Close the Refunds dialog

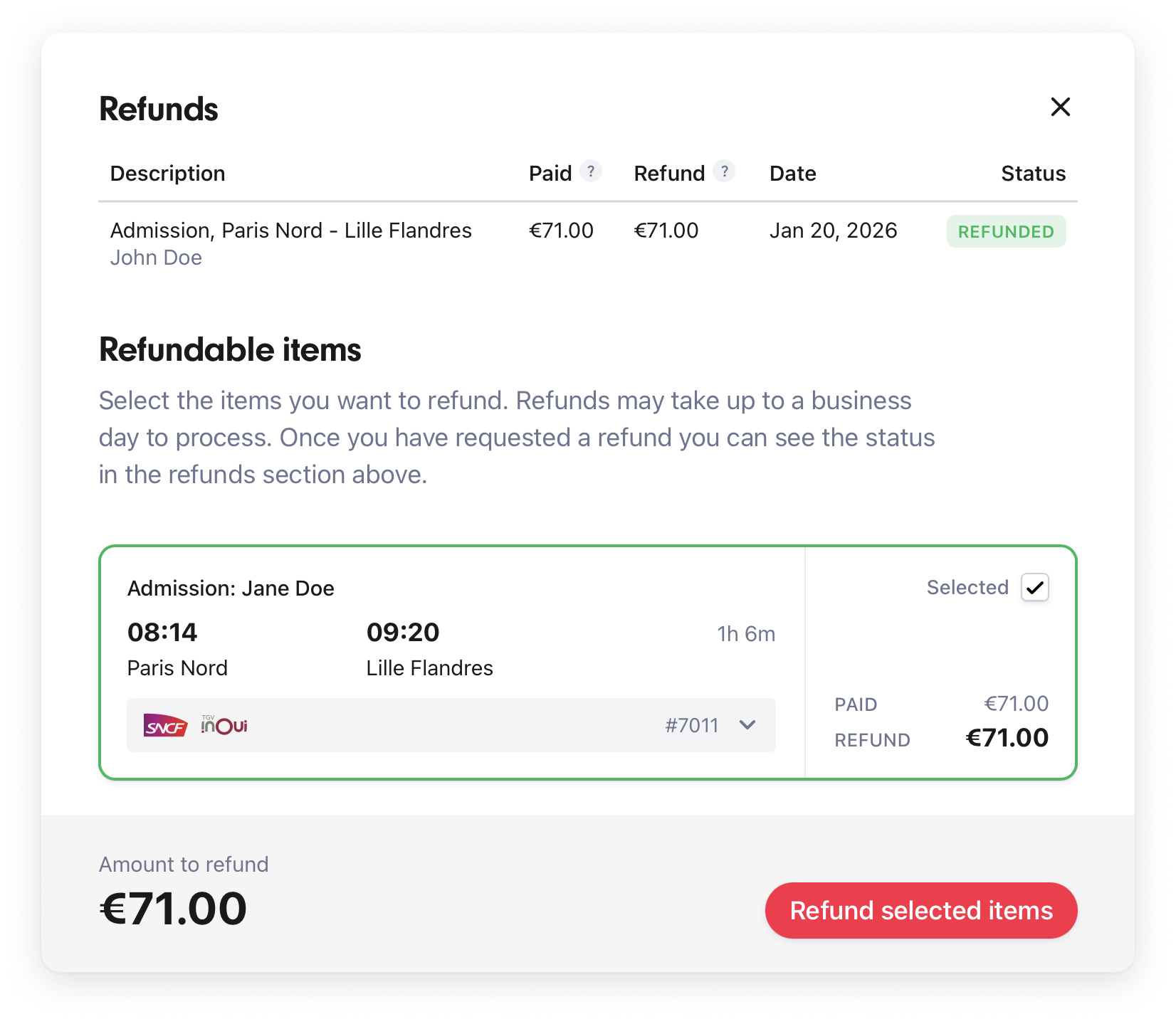tap(1060, 107)
